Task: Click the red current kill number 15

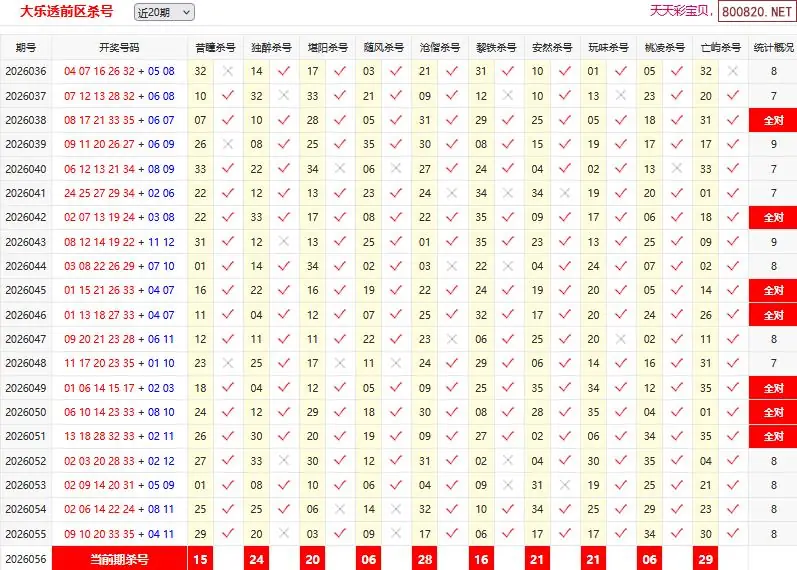Action: 200,559
